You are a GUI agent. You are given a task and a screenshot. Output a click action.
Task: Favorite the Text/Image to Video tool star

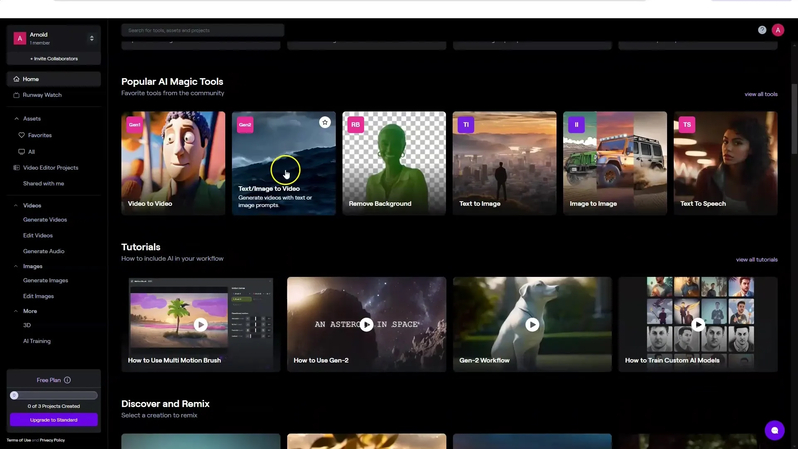[x=325, y=122]
